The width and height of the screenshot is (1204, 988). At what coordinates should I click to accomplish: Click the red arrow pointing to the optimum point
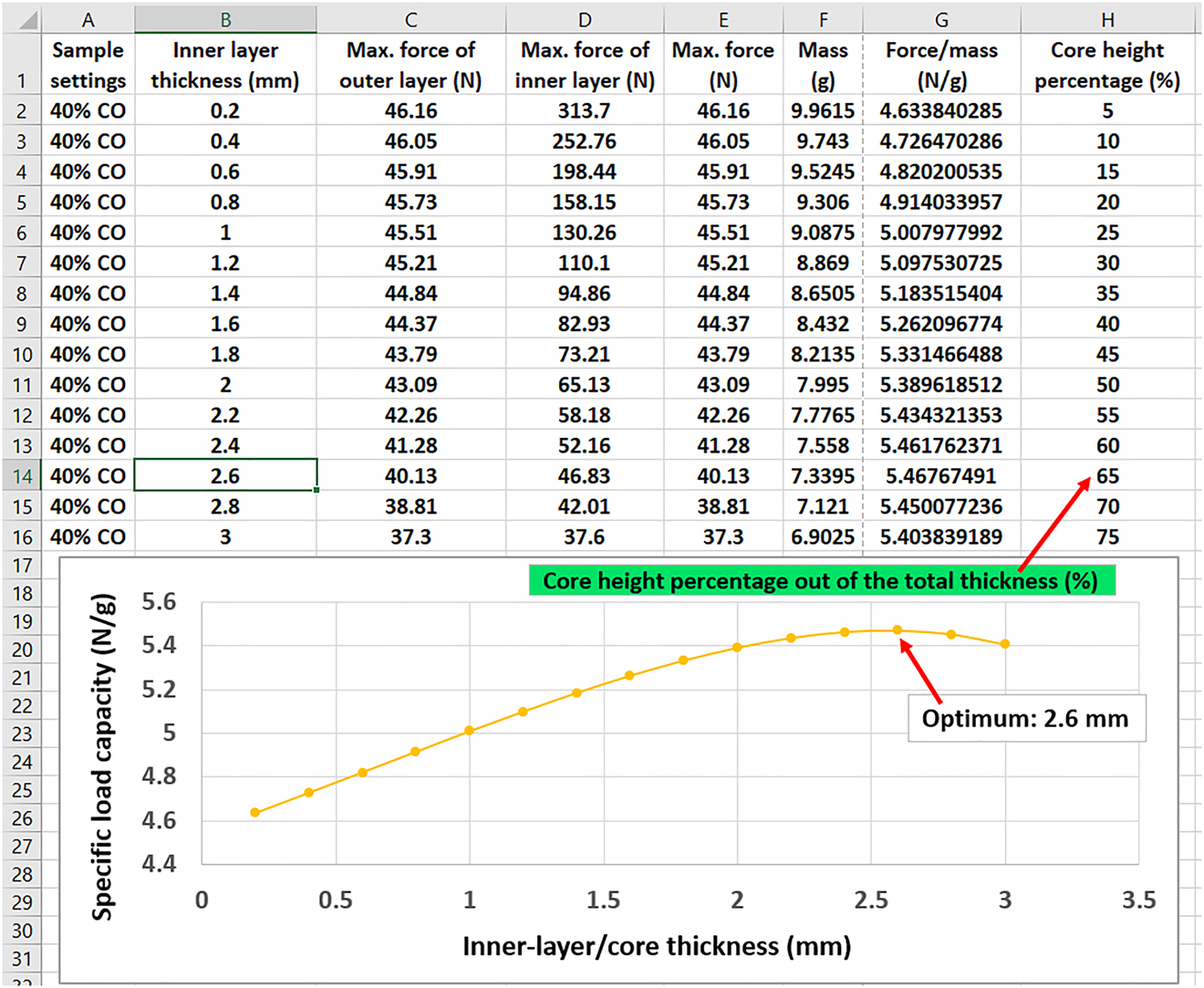pos(921,671)
